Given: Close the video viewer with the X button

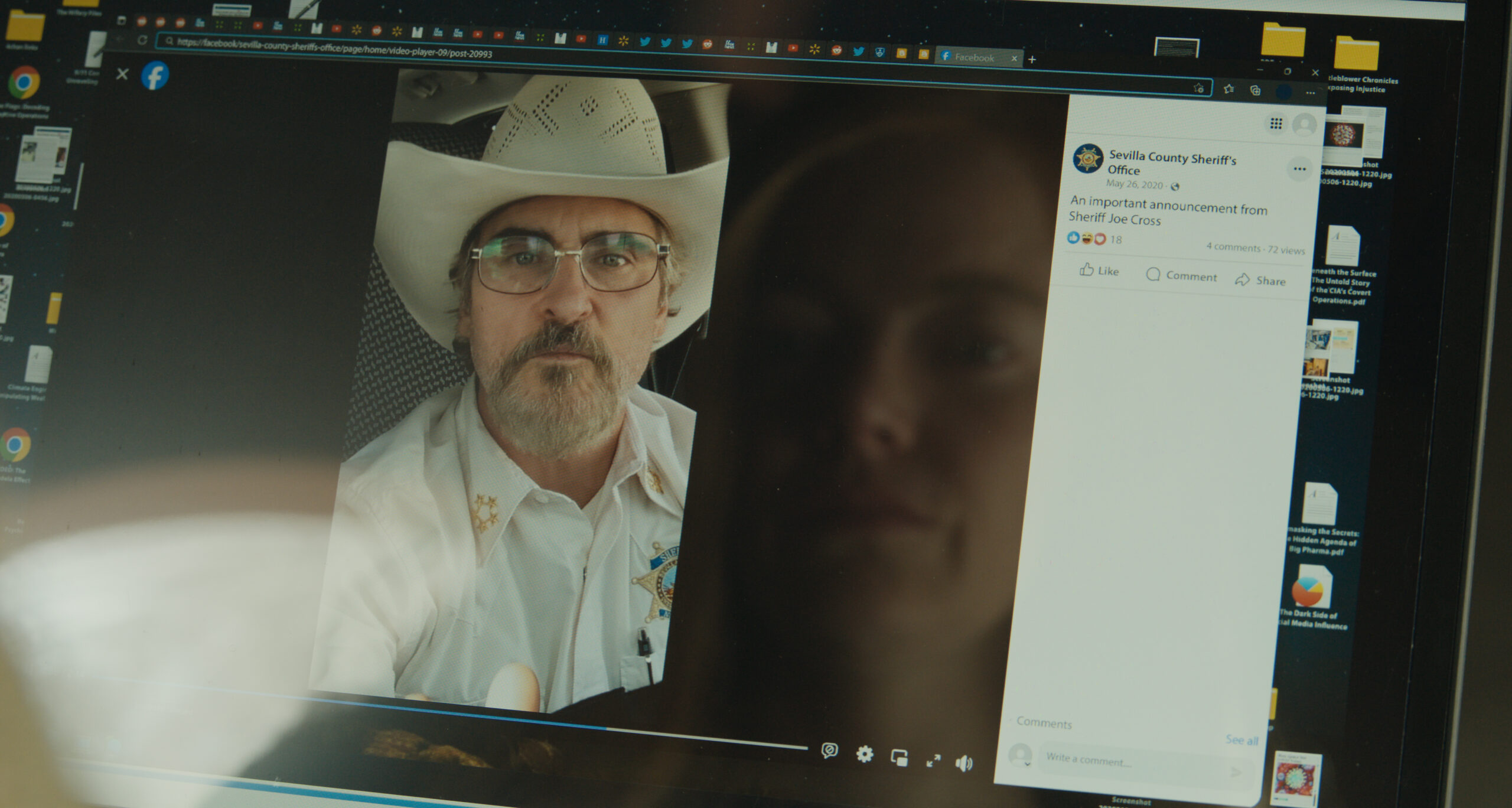Looking at the screenshot, I should pos(122,74).
